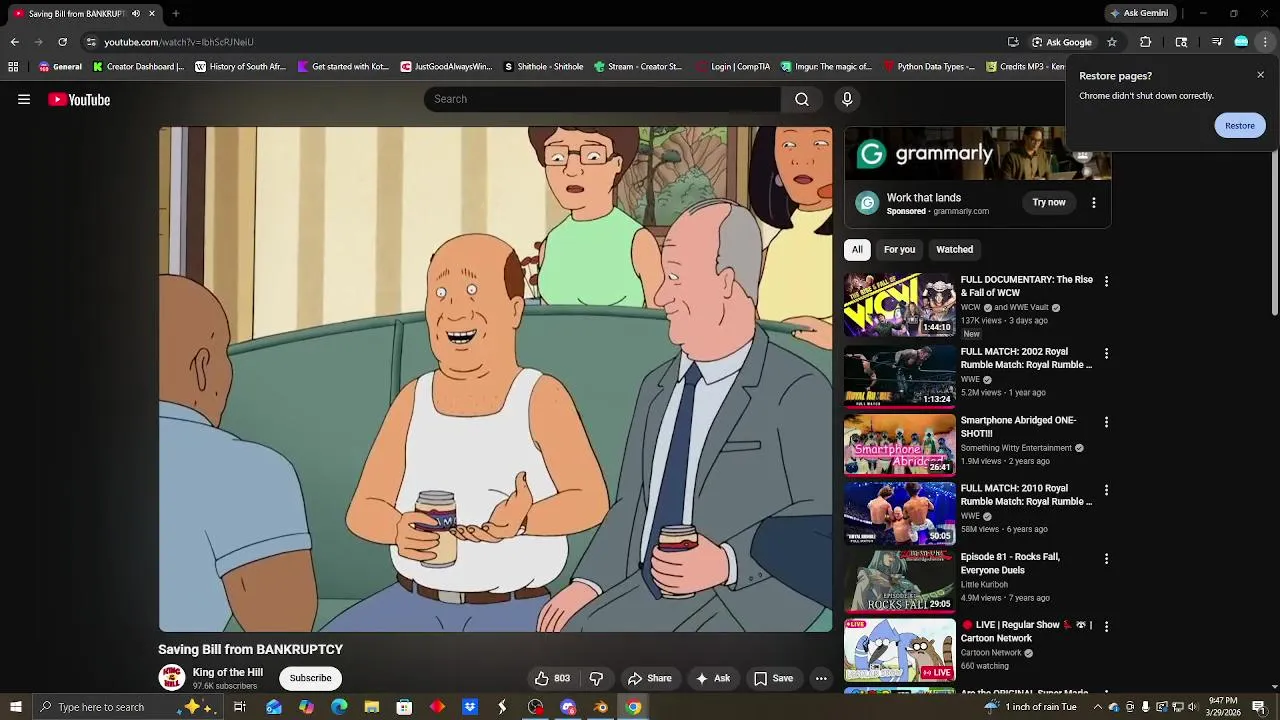This screenshot has height=720, width=1280.
Task: Click the Ask Google lens button
Action: tap(1062, 42)
